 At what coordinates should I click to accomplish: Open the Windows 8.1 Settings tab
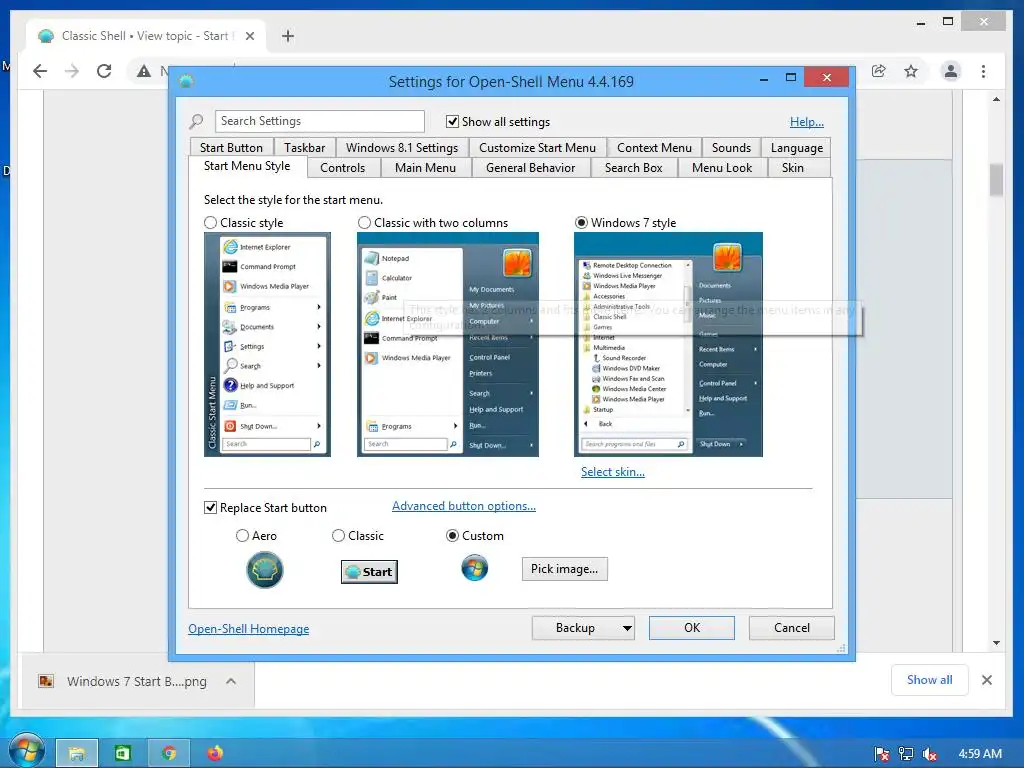pos(402,148)
